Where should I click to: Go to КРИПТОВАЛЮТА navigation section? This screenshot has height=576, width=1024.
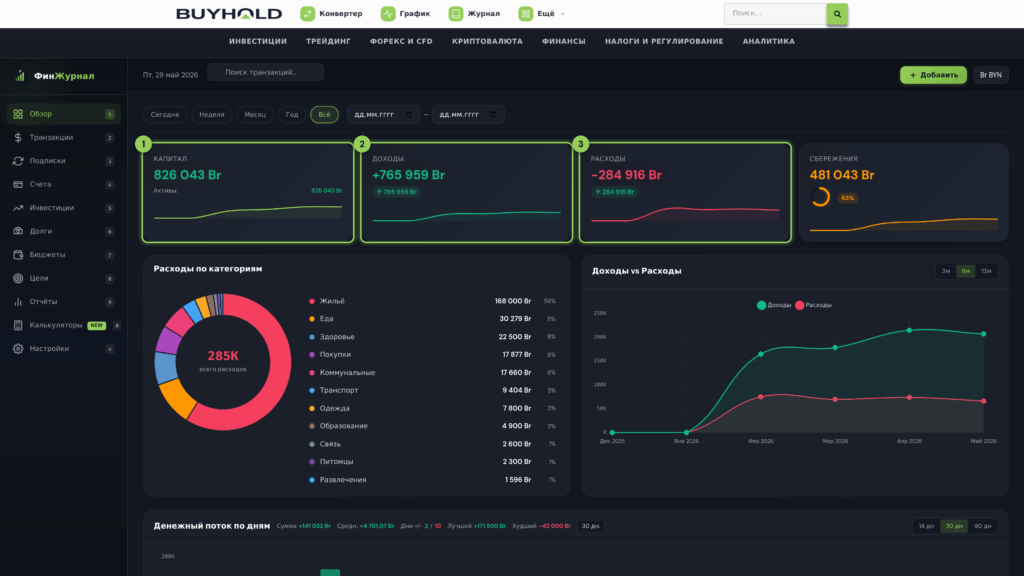point(487,41)
